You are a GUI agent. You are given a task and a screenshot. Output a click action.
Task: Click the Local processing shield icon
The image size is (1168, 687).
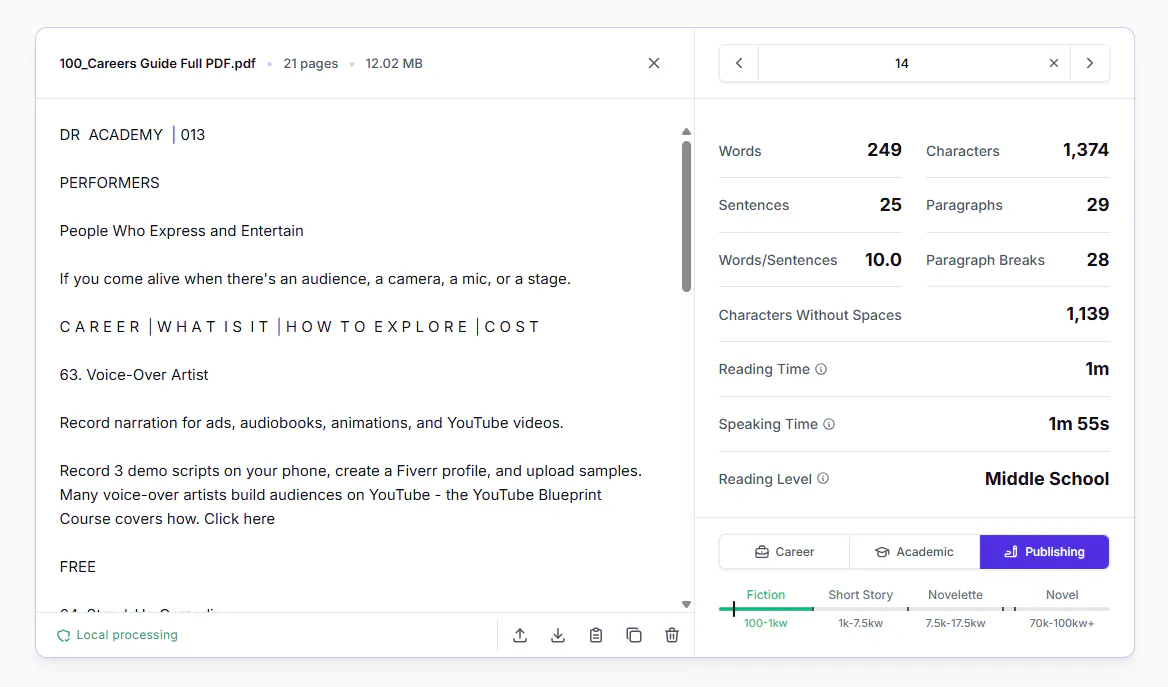pos(63,636)
